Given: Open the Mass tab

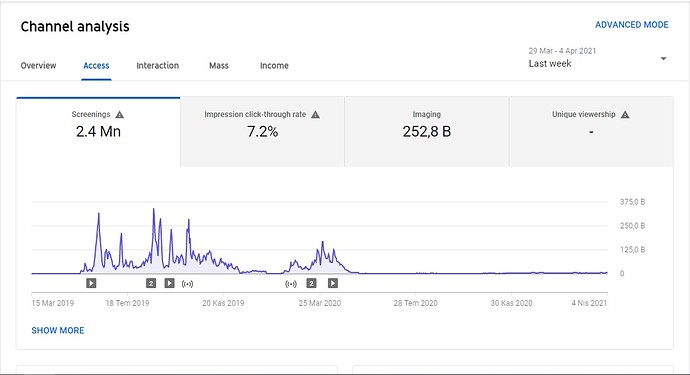Looking at the screenshot, I should [219, 66].
